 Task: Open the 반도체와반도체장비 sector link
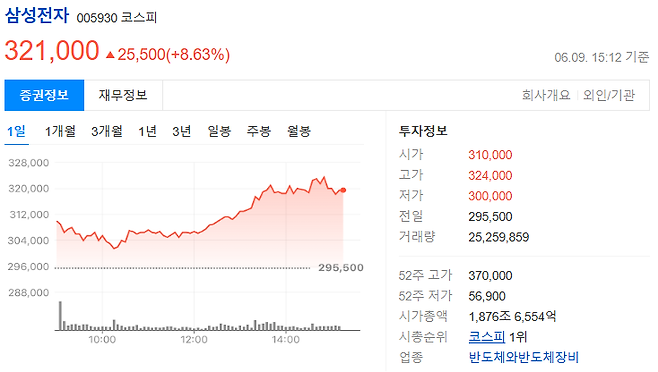click(x=523, y=357)
